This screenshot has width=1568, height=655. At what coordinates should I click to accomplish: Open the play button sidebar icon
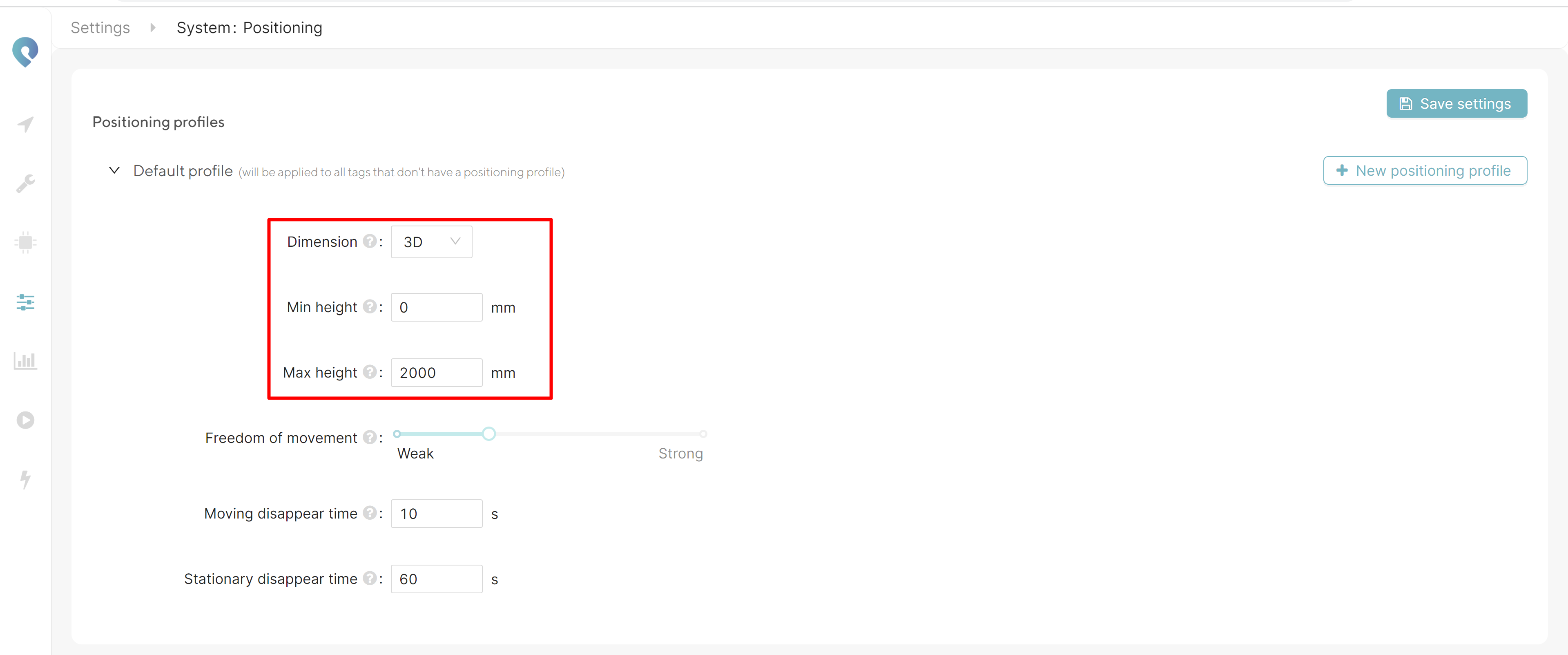coord(25,420)
